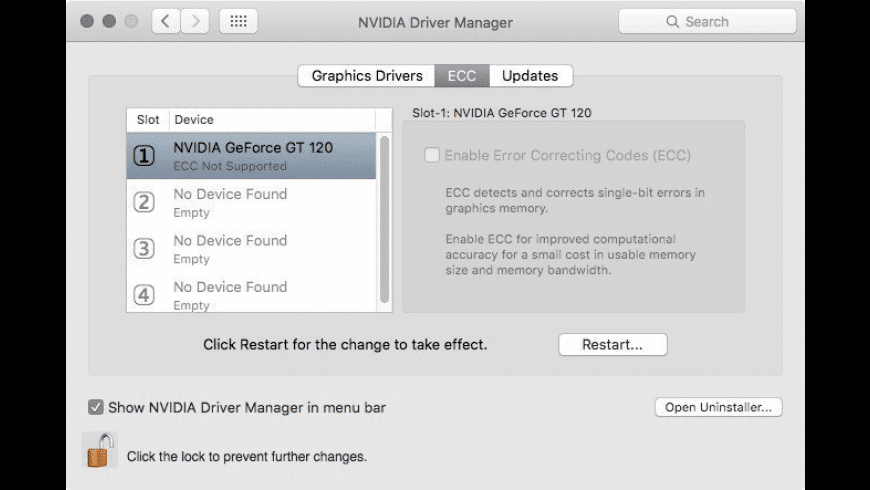Click the lock icon to prevent changes
The width and height of the screenshot is (870, 490).
pyautogui.click(x=97, y=452)
